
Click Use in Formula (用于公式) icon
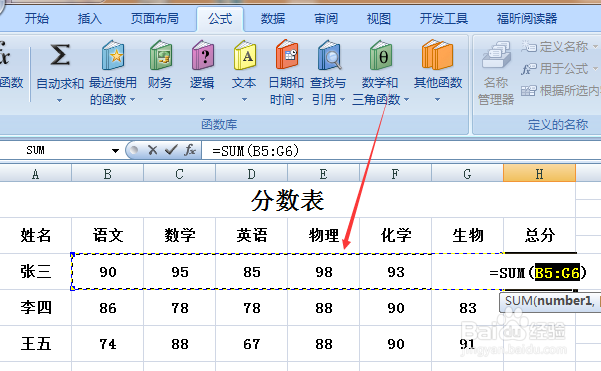[529, 69]
